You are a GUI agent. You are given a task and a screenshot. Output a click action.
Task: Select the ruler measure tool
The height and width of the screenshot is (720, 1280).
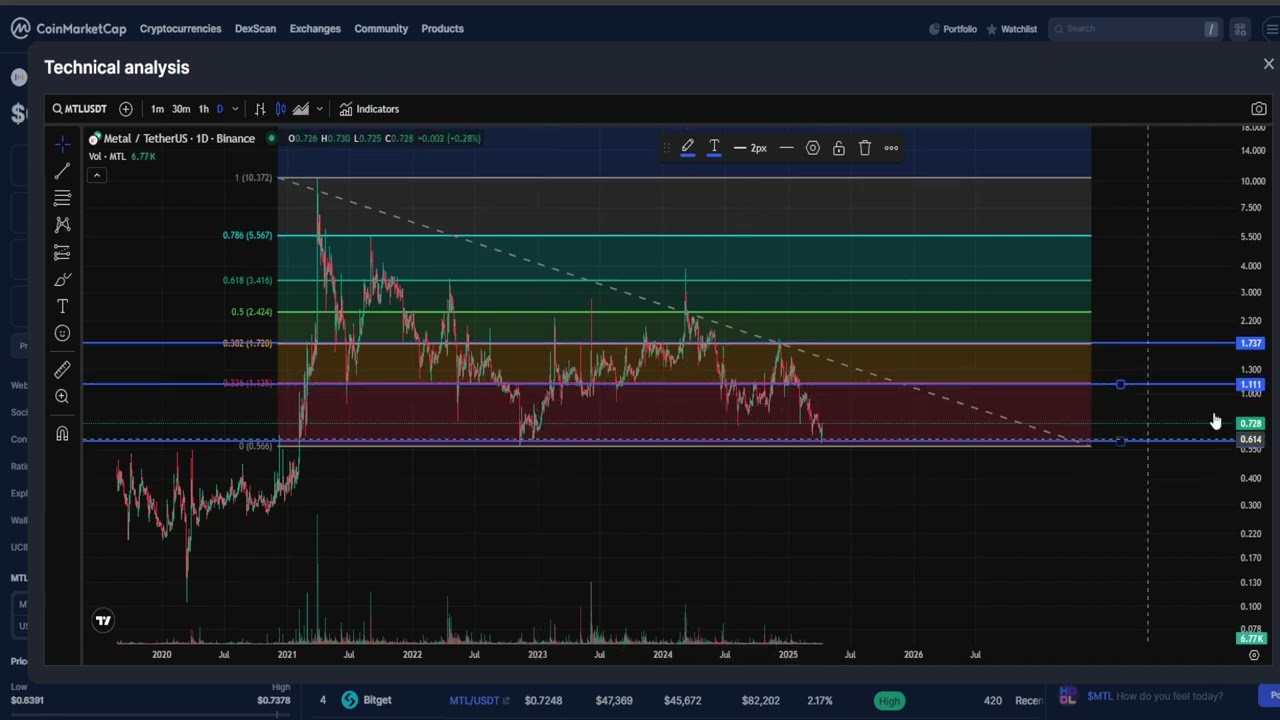pos(62,370)
